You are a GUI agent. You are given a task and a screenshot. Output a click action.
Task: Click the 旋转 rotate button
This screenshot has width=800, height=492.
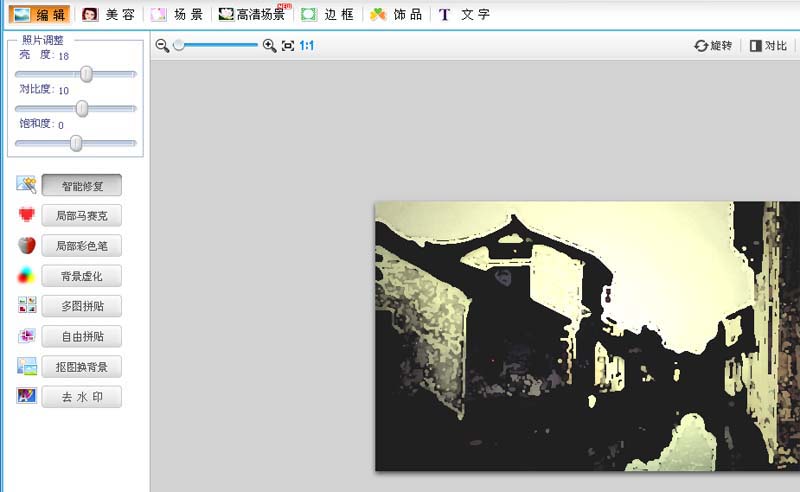pyautogui.click(x=713, y=45)
